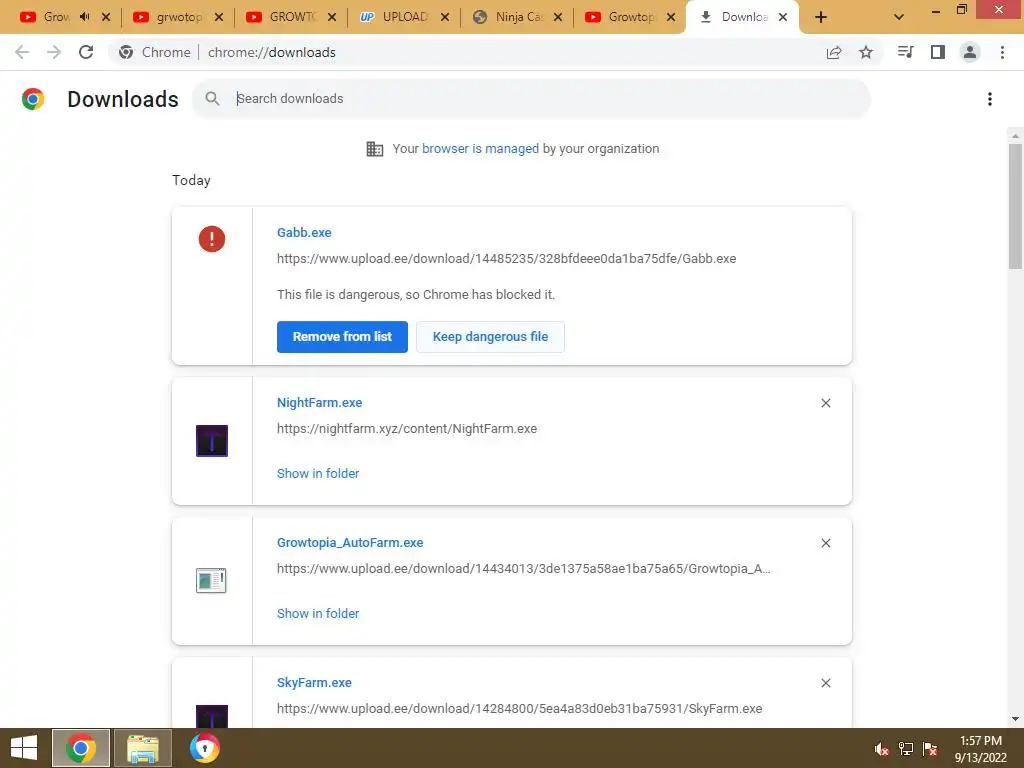Screen dimensions: 1024x768
Task: Remove NightFarm.exe from list with X
Action: (x=825, y=403)
